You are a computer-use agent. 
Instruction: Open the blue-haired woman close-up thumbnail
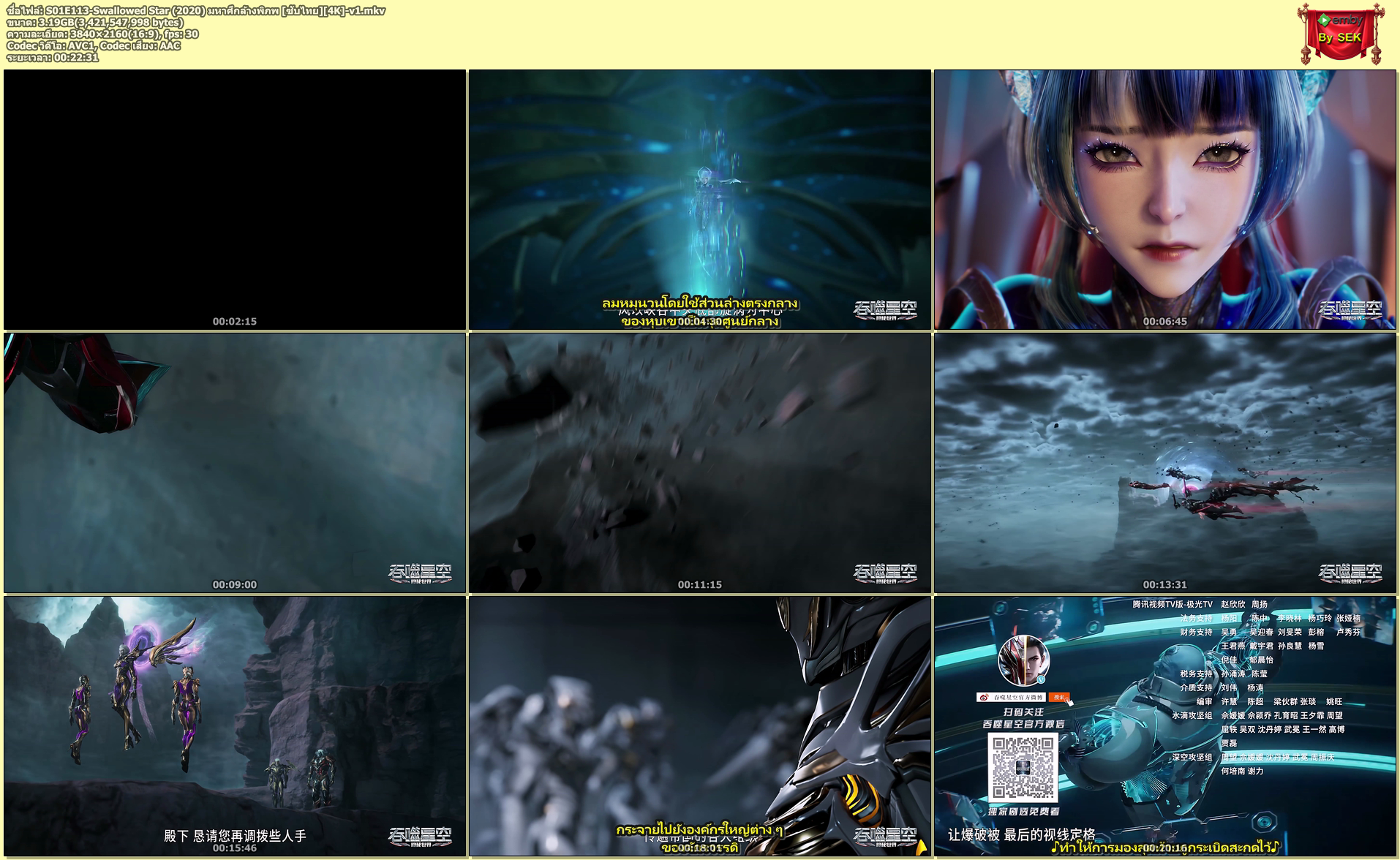coord(1165,200)
